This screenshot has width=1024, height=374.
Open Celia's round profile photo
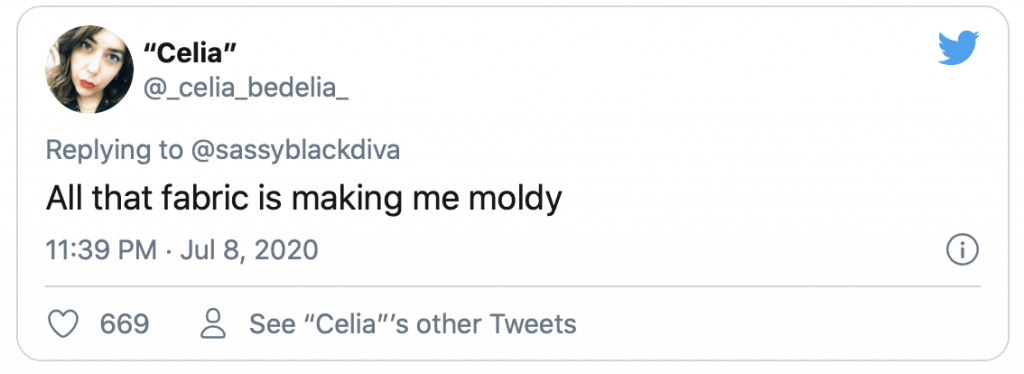click(x=89, y=69)
